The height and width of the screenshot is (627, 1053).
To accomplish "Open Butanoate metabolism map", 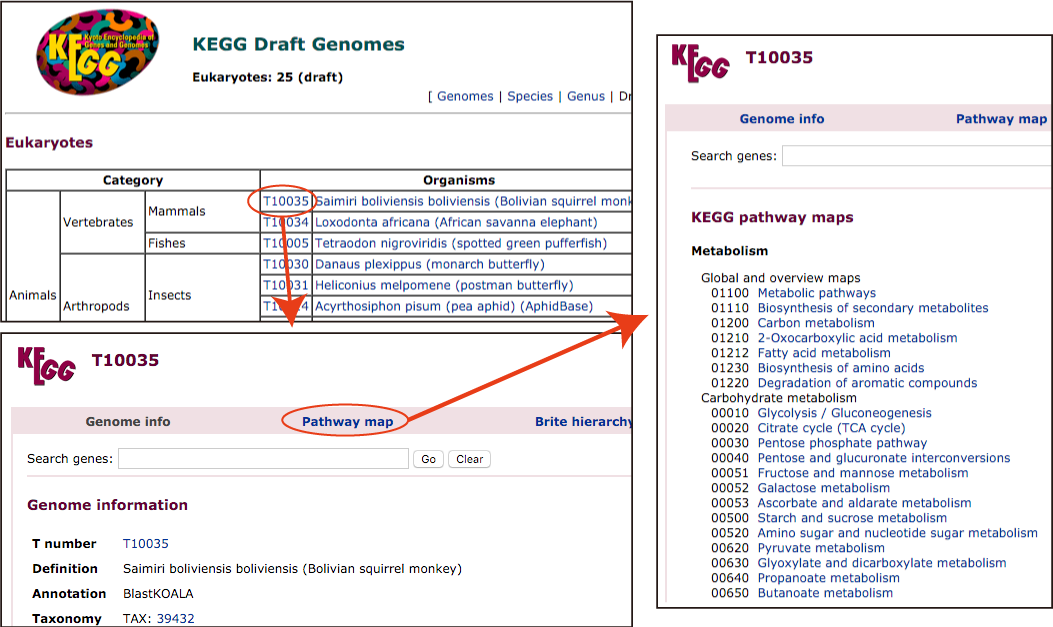I will pos(825,593).
